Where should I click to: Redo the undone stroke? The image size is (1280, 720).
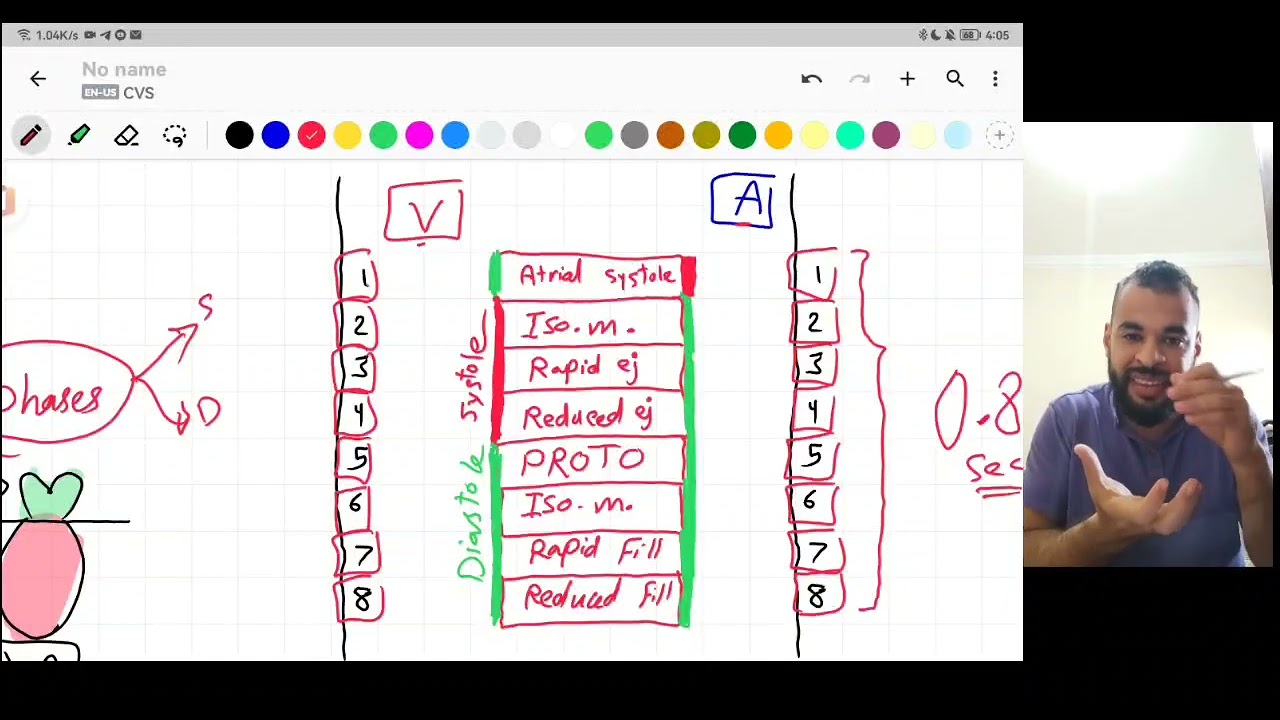click(x=859, y=79)
